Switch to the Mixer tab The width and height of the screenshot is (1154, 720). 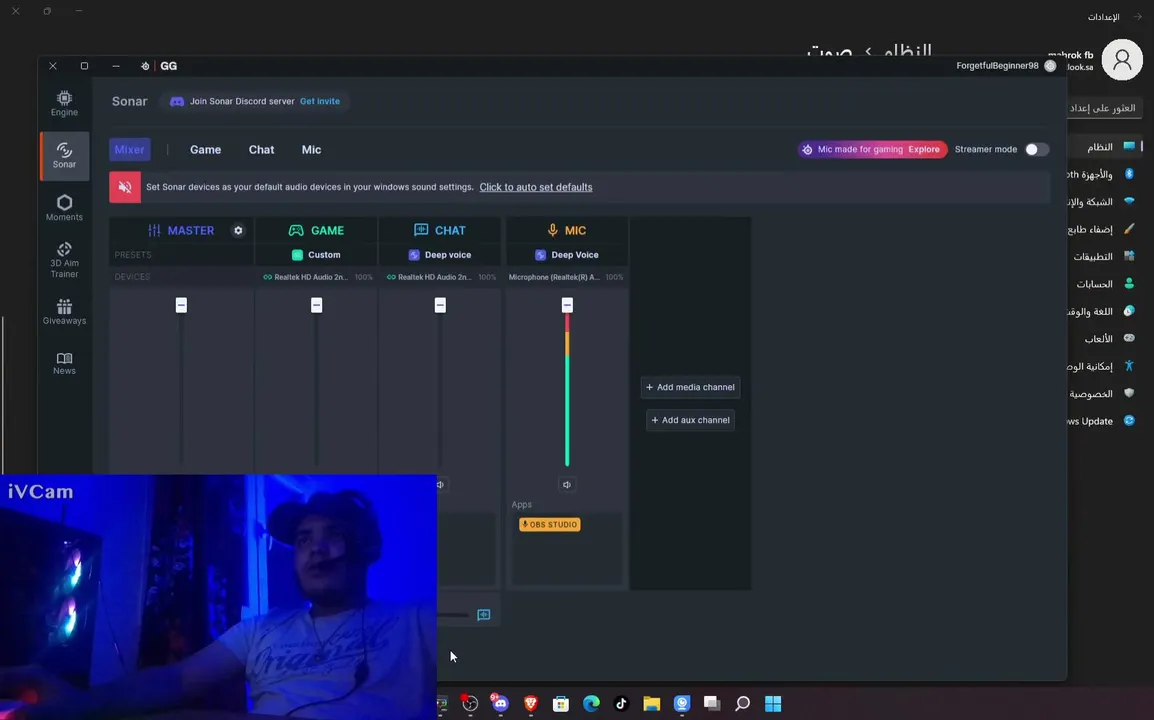[130, 149]
